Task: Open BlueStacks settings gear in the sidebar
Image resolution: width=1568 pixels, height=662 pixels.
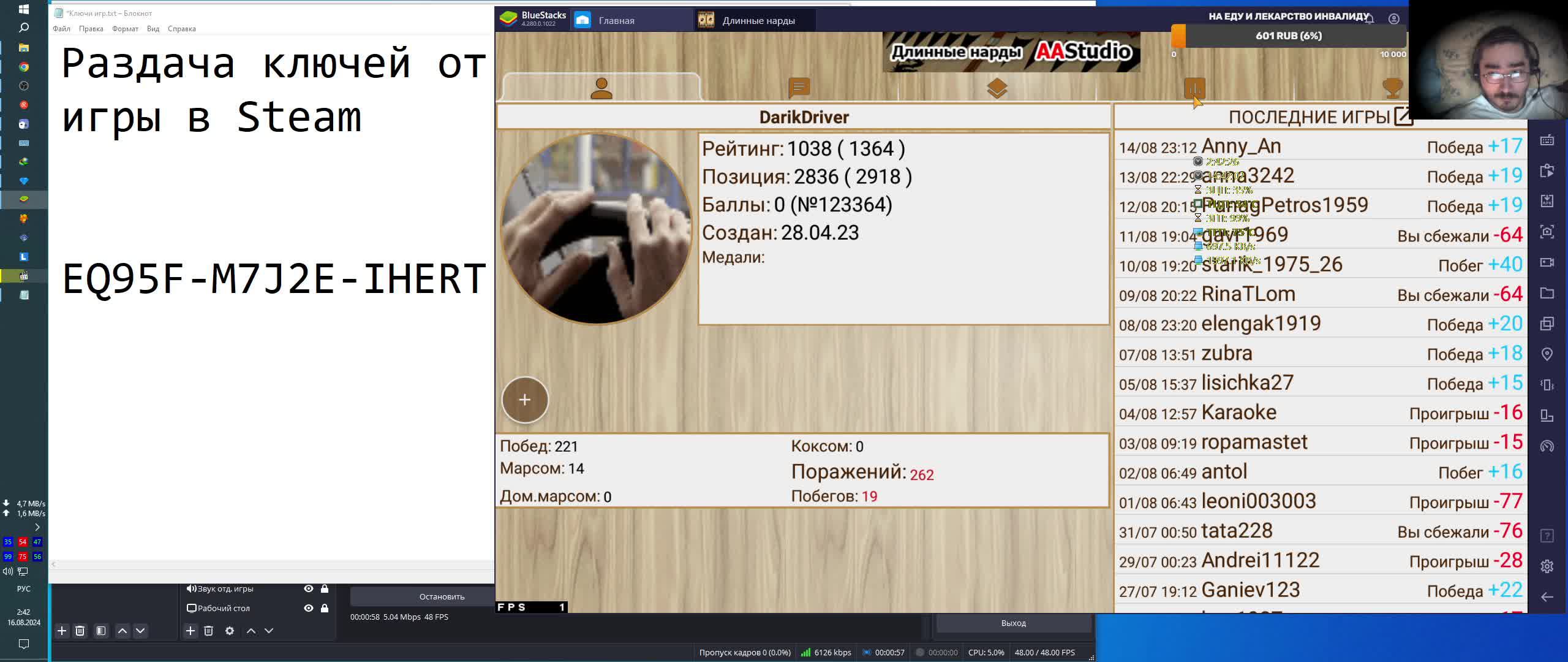Action: 1547,566
